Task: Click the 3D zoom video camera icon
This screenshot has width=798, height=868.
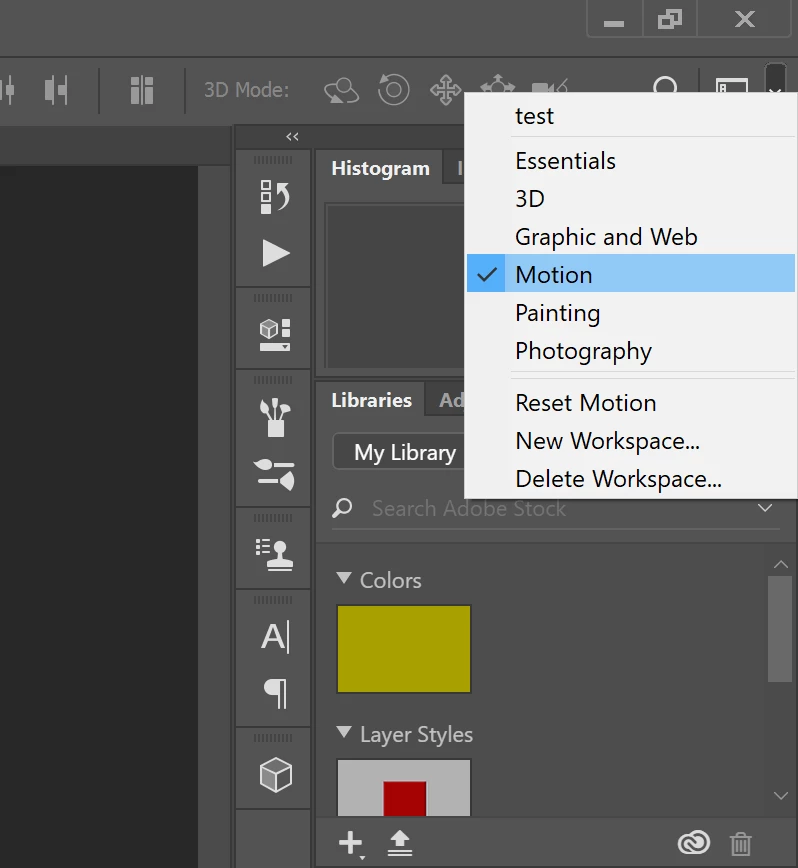Action: 550,86
